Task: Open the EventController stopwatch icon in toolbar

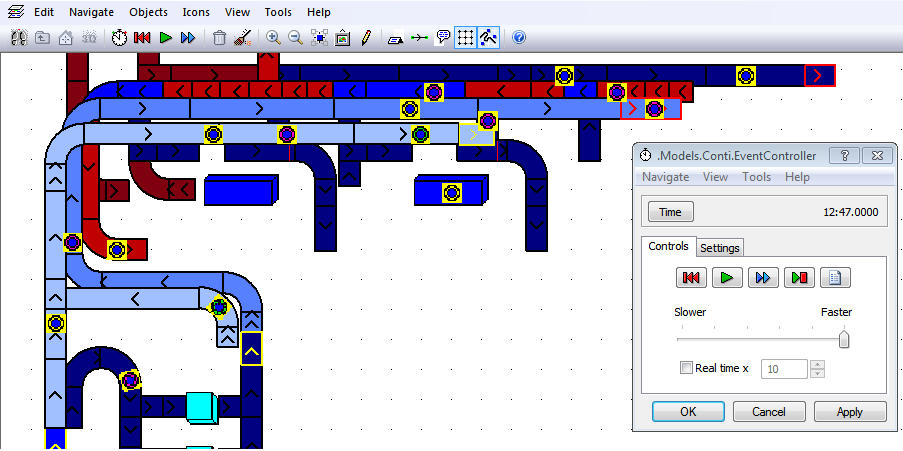Action: click(119, 38)
